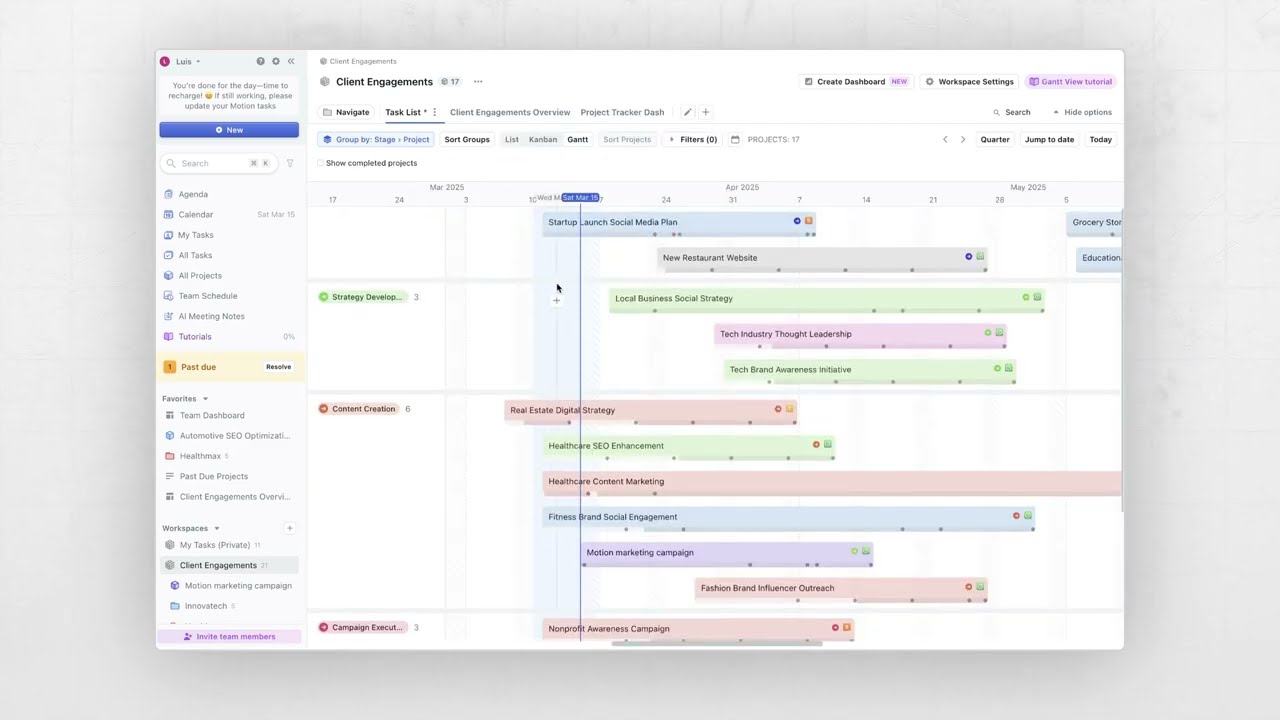Click the pencil edit views icon
This screenshot has height=720, width=1280.
click(x=687, y=112)
